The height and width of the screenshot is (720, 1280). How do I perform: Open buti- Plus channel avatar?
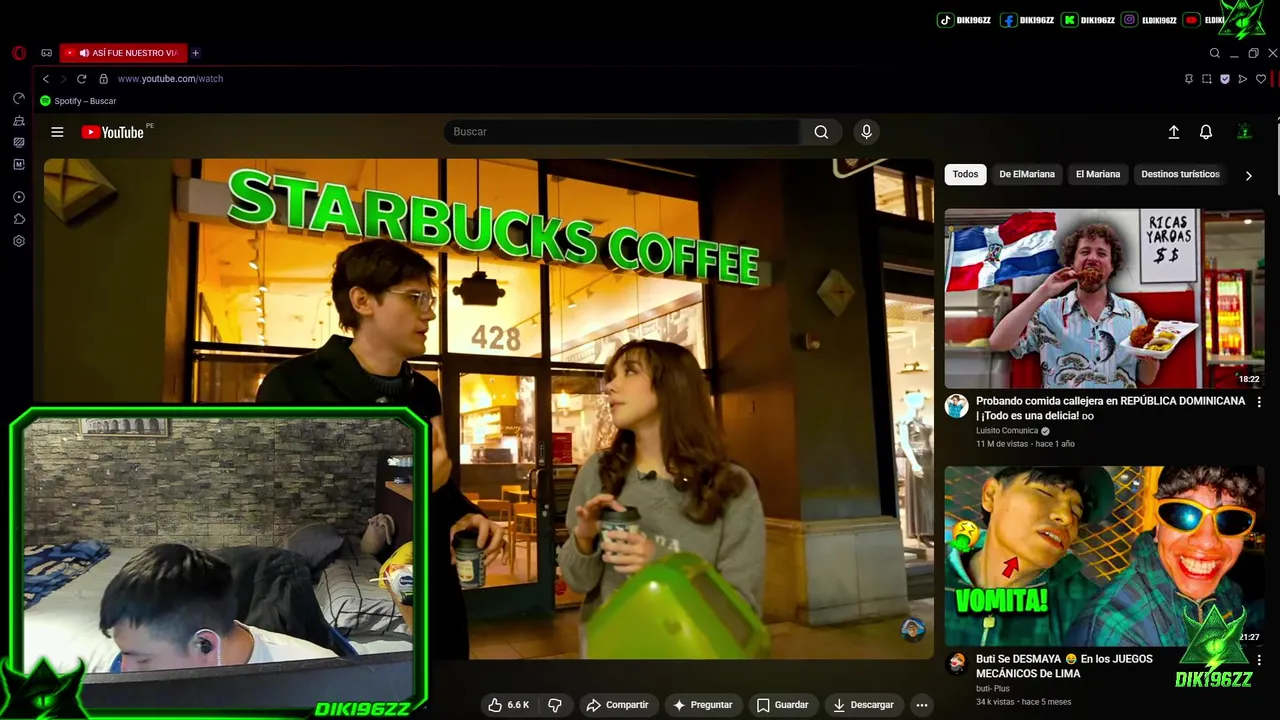click(x=957, y=663)
